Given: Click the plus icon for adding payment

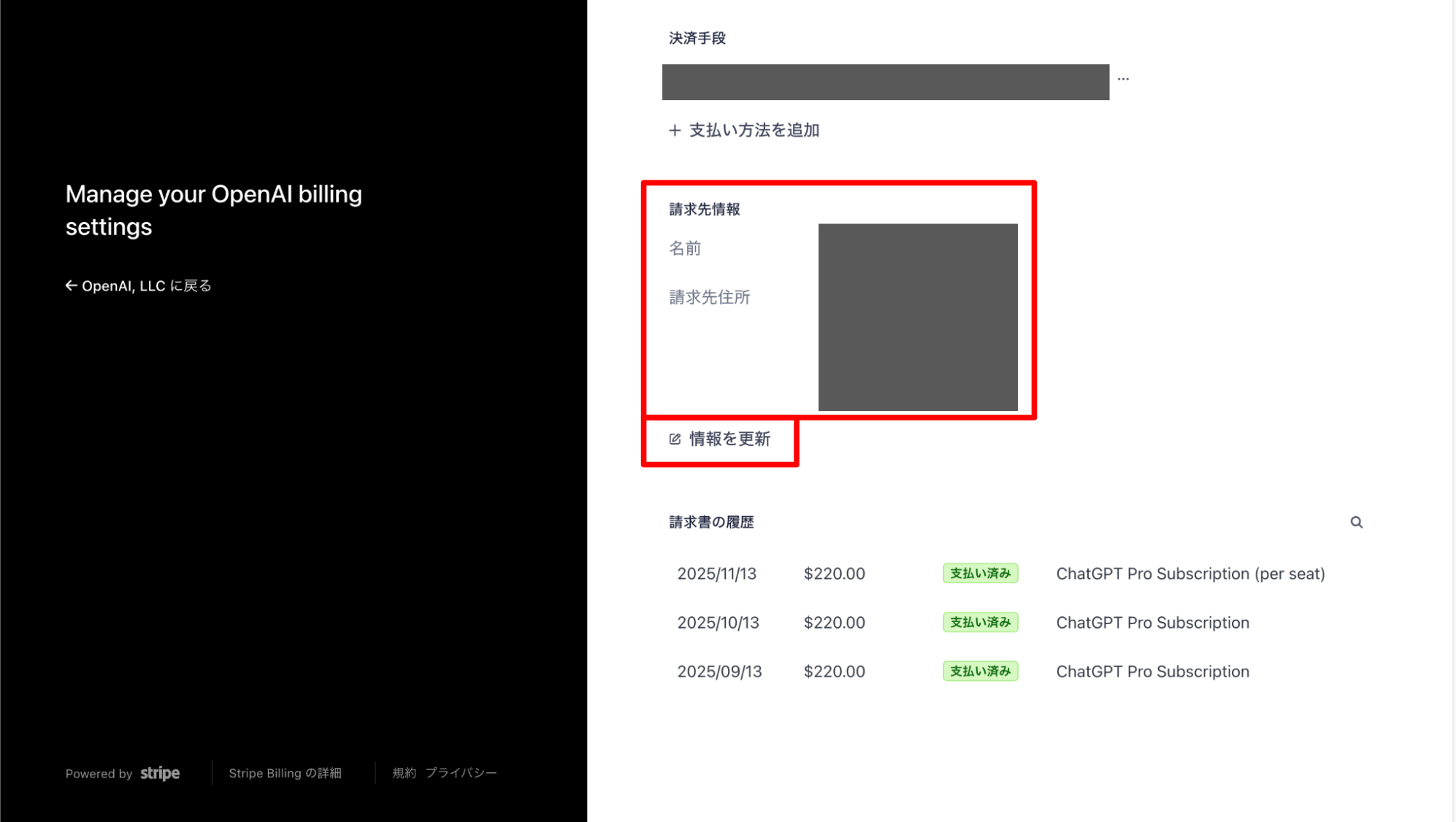Looking at the screenshot, I should 675,131.
